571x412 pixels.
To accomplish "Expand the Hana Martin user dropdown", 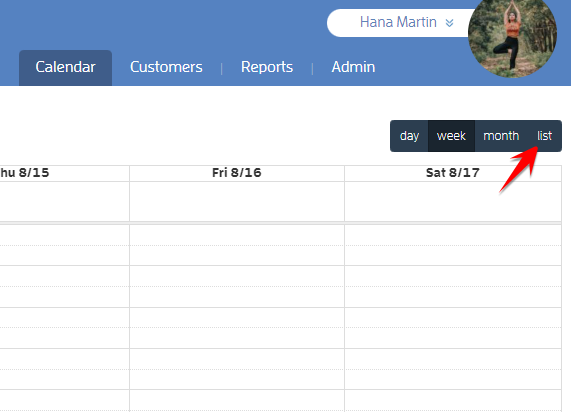I will click(399, 23).
